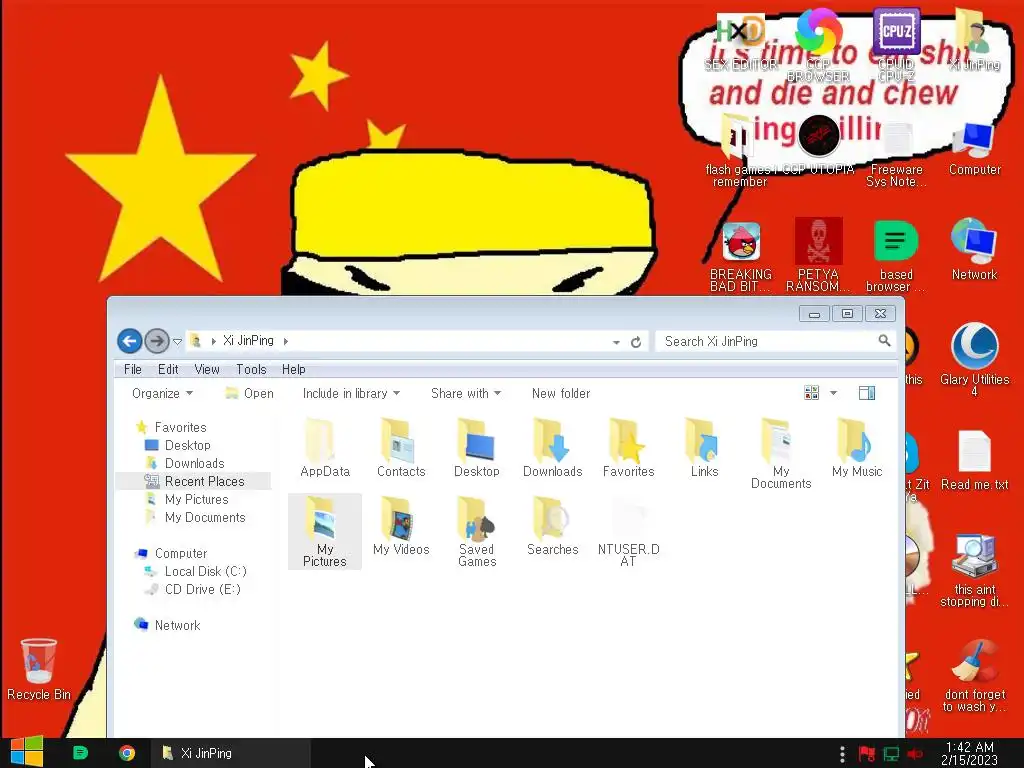Open the AppData folder
Viewport: 1024px width, 768px height.
(325, 449)
